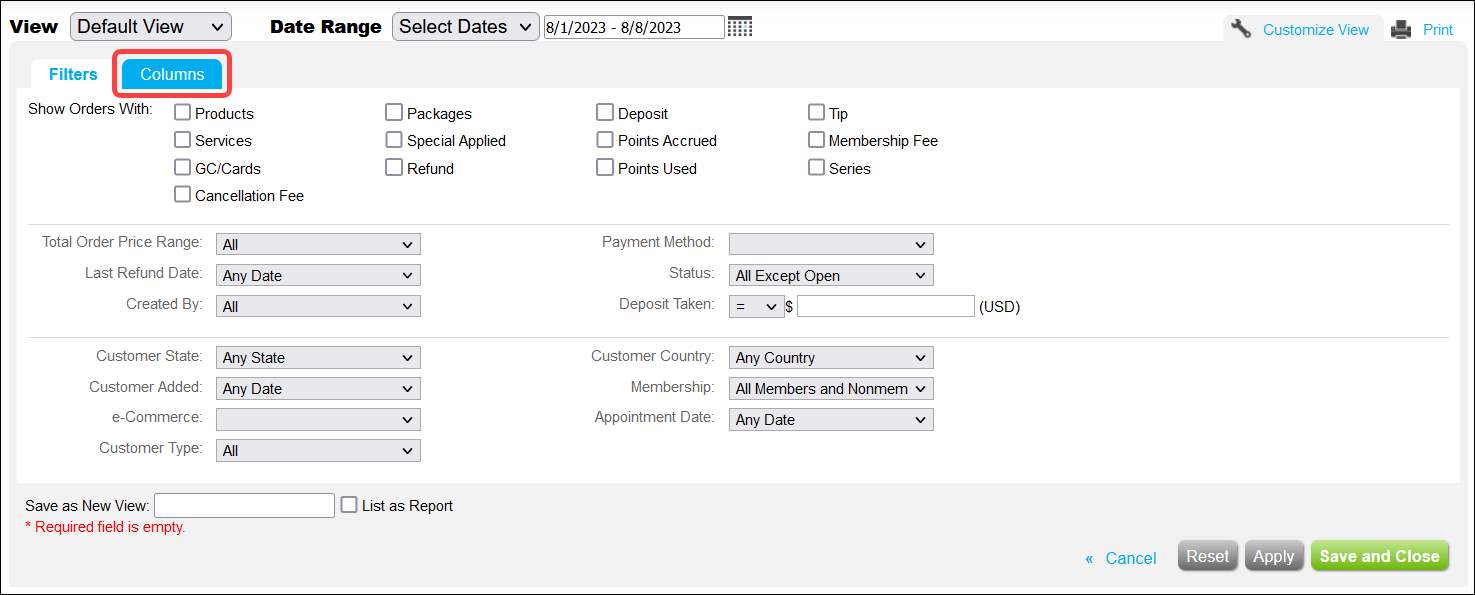
Task: Enable the GC/Cards checkbox
Action: tap(182, 168)
